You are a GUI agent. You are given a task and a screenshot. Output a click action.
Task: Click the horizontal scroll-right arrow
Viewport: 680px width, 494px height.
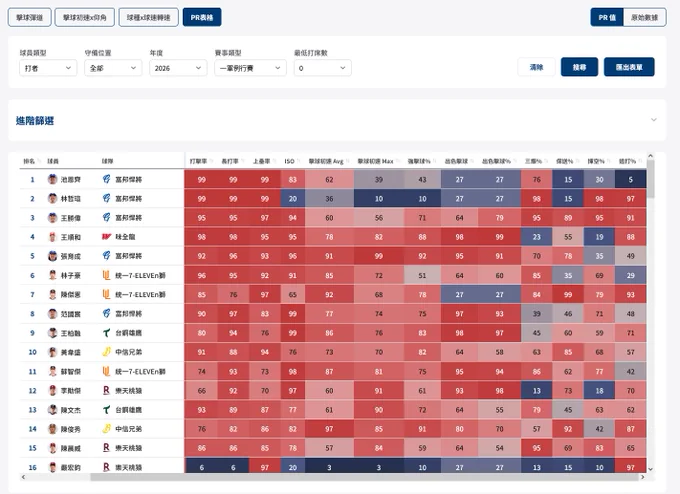[x=643, y=477]
